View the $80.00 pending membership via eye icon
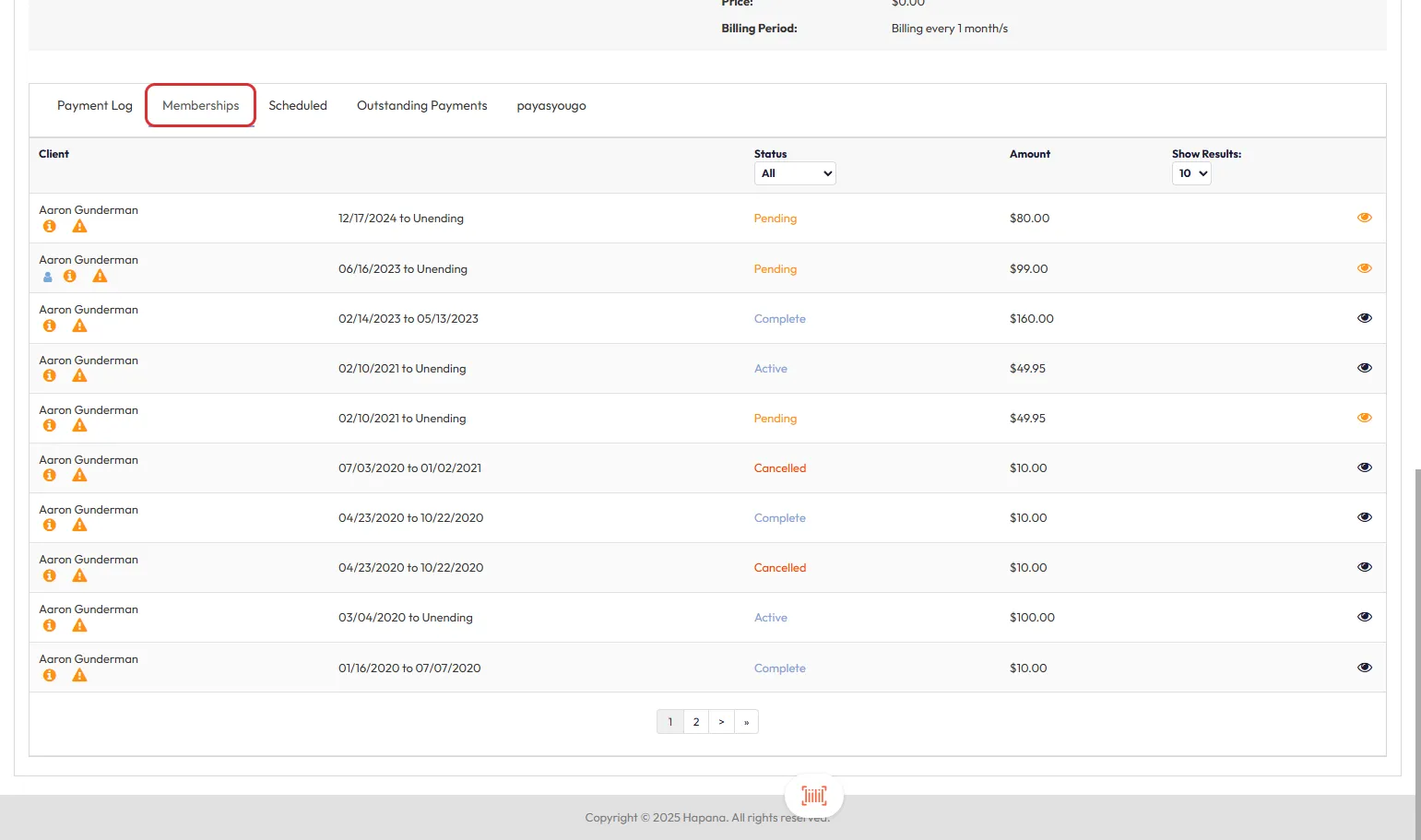Screen dimensions: 1421x840 click(x=1364, y=218)
